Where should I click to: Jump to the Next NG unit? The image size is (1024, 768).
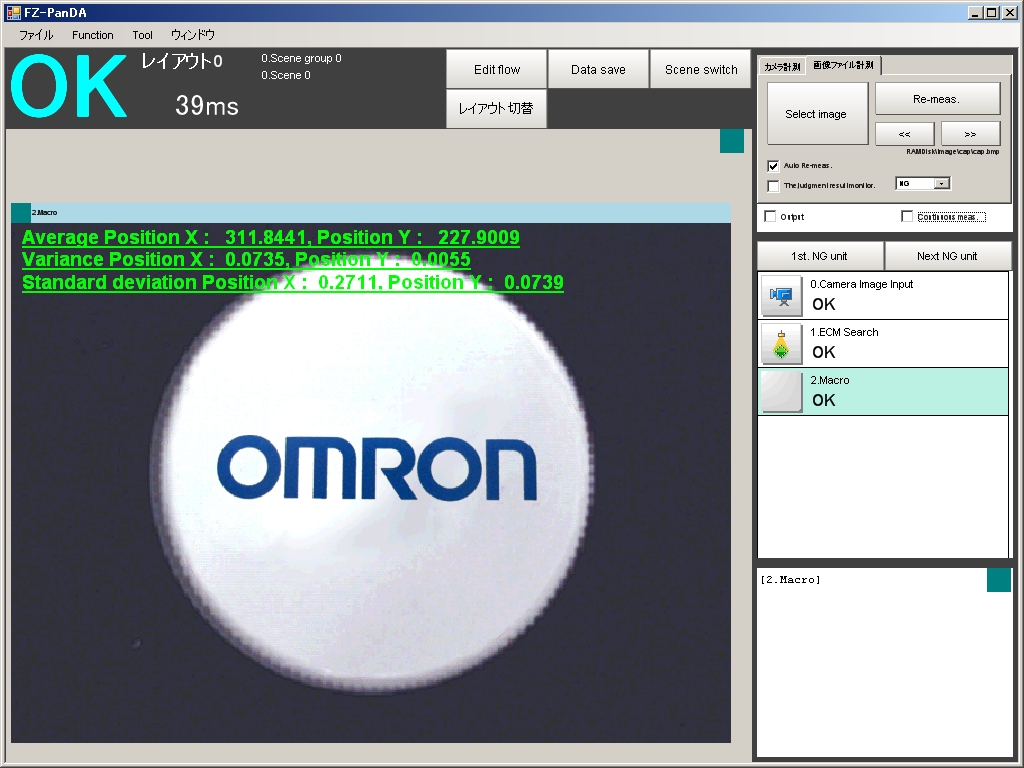pyautogui.click(x=948, y=256)
